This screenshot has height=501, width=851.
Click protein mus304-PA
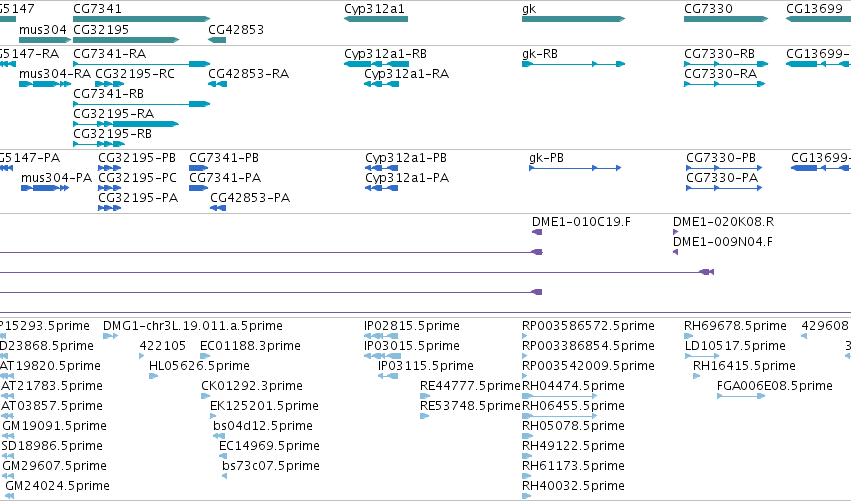pyautogui.click(x=45, y=188)
